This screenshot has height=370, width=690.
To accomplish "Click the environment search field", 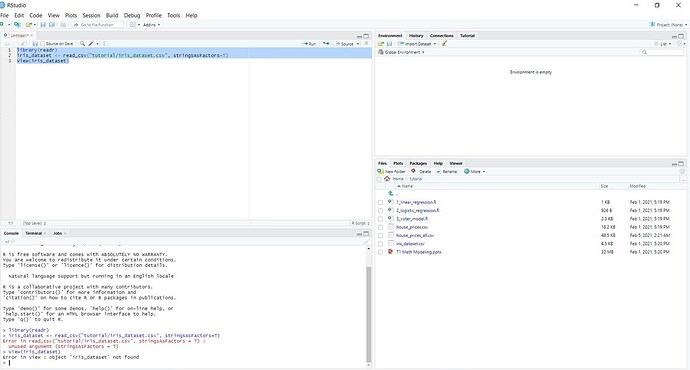I will [x=662, y=52].
